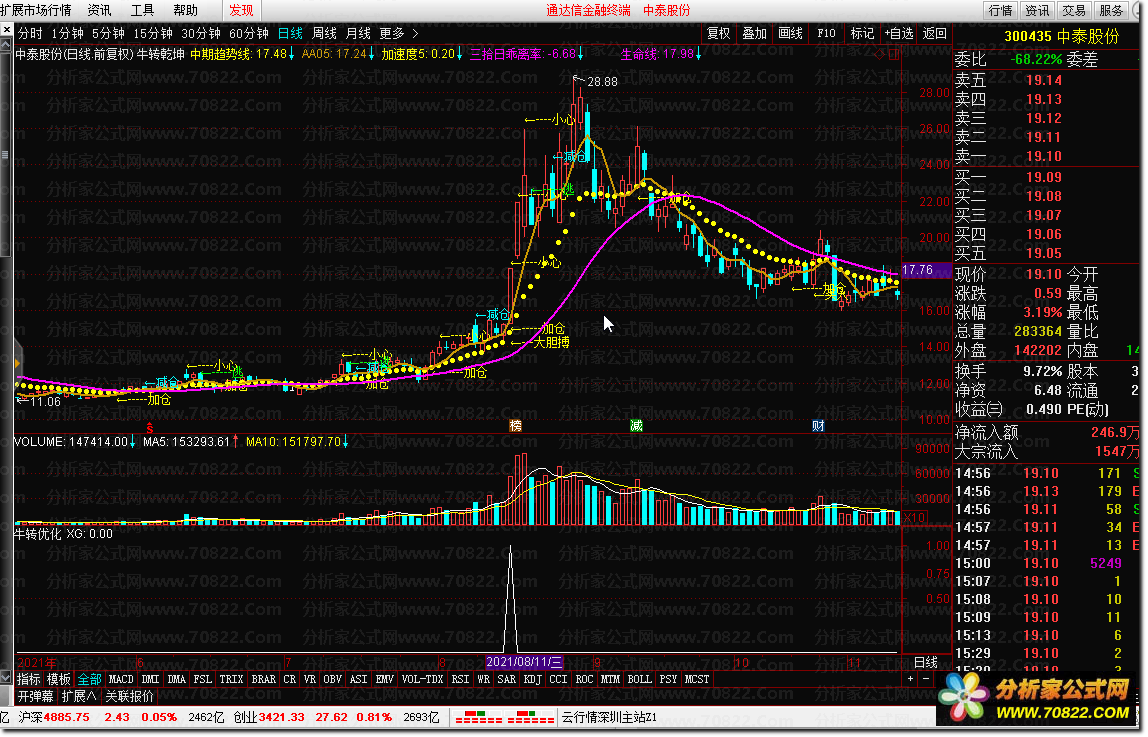This screenshot has height=737, width=1148.
Task: Close the period toolbar with the X icon
Action: [x=7, y=30]
